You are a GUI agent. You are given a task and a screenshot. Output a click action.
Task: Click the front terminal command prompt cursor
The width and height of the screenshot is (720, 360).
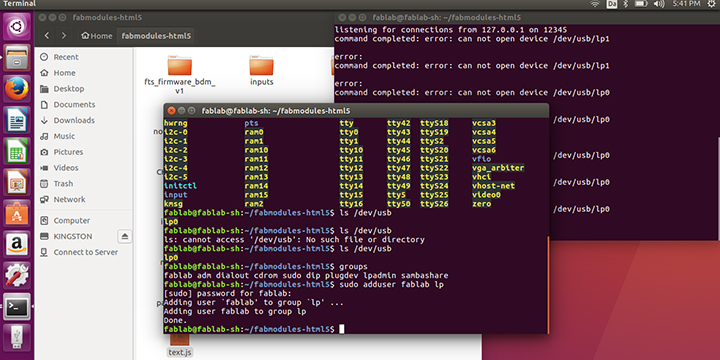(341, 329)
